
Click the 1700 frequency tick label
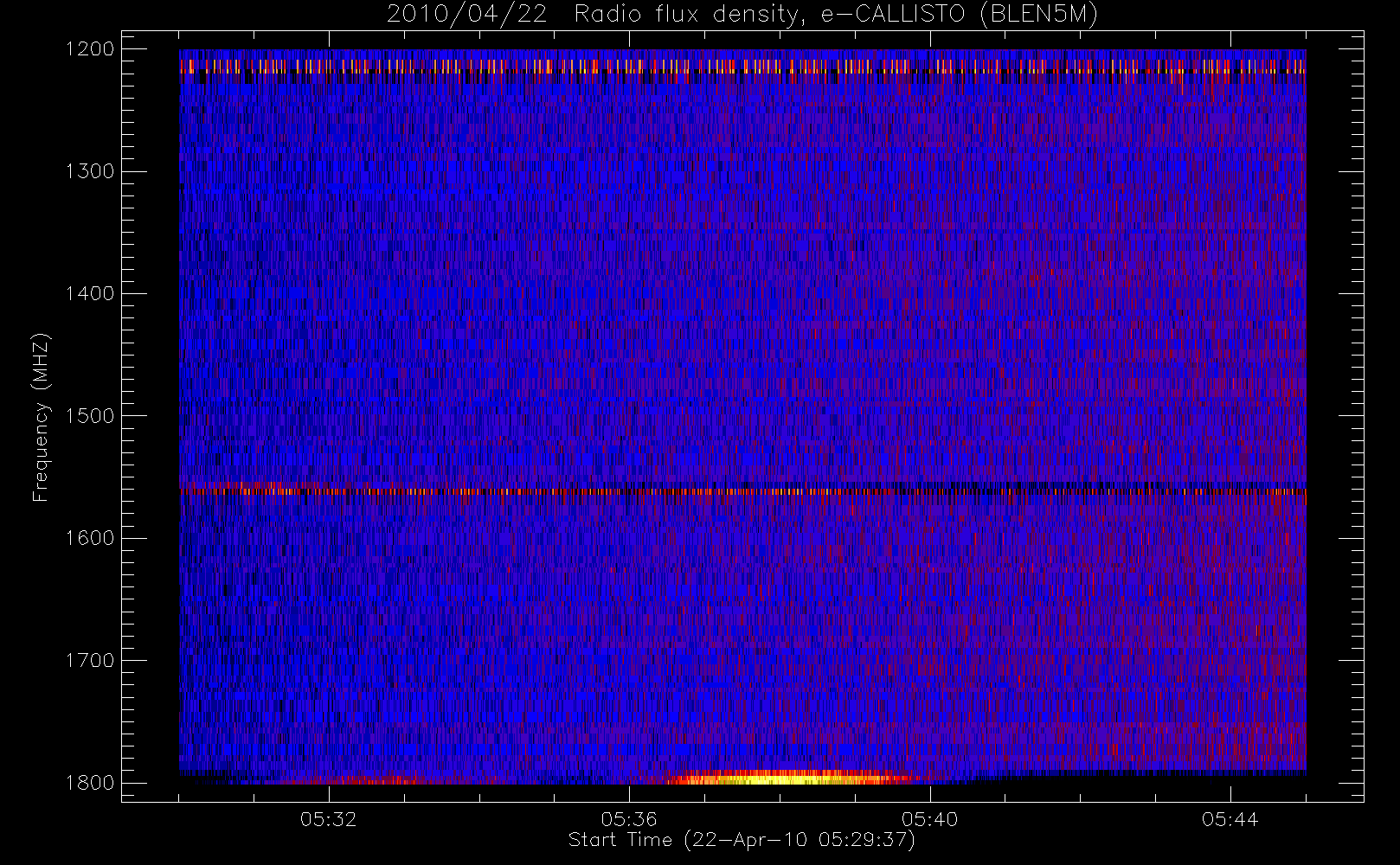(x=90, y=661)
